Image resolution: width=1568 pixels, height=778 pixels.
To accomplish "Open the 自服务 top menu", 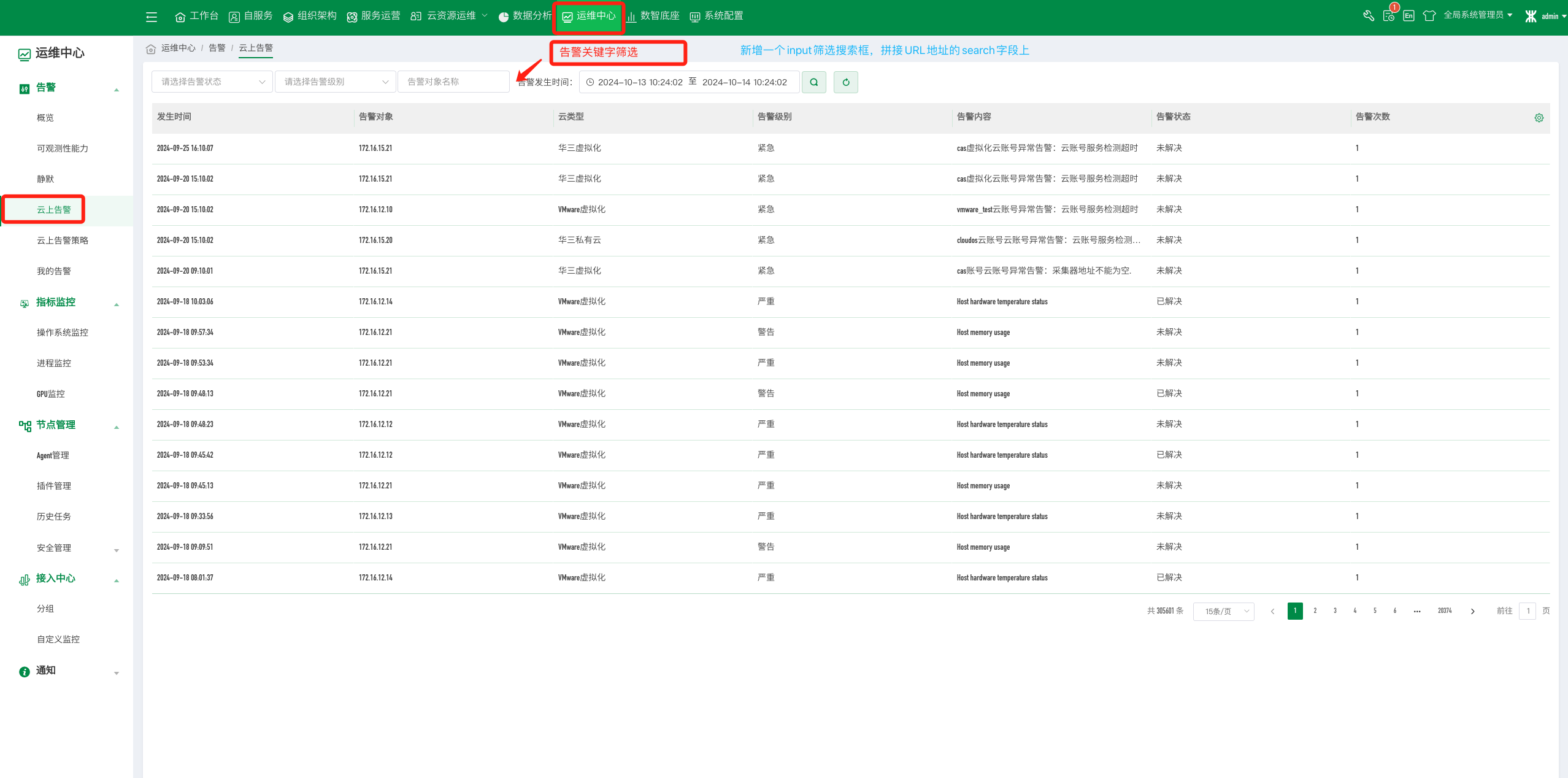I will (x=251, y=16).
